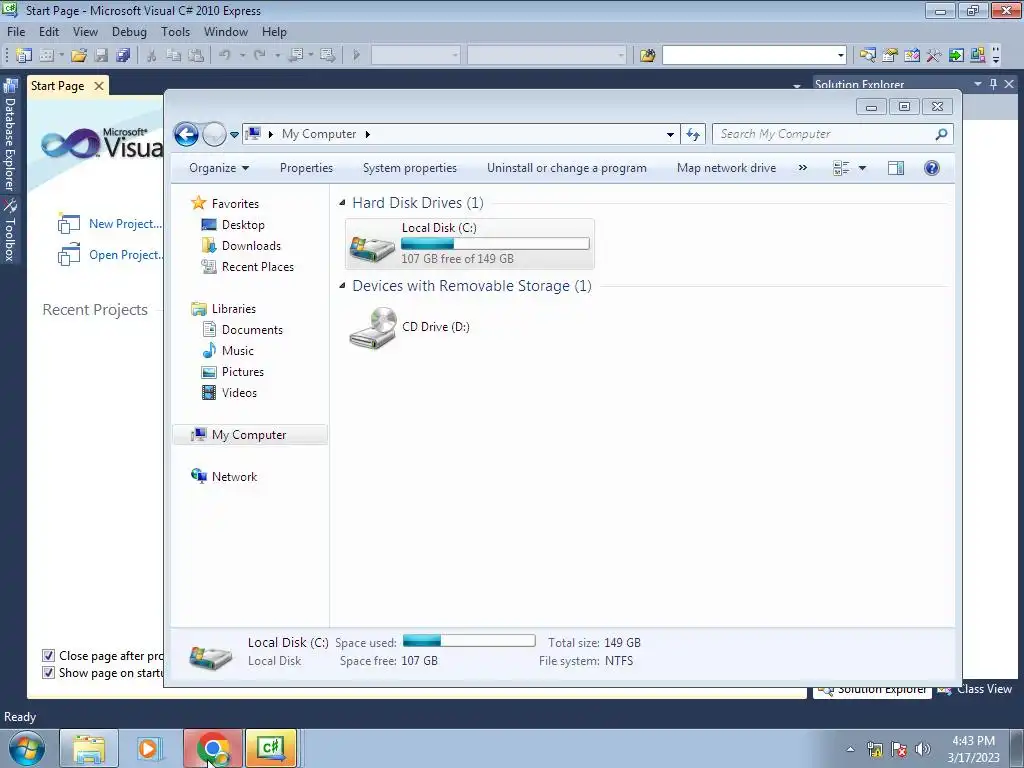Click the Undo arrow in Visual C# toolbar
The width and height of the screenshot is (1024, 768).
(225, 56)
